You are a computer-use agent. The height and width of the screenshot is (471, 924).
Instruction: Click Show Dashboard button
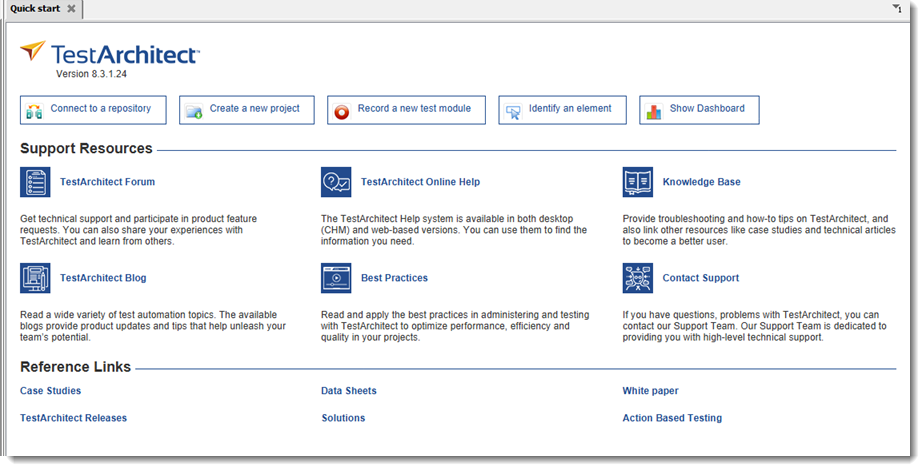pyautogui.click(x=699, y=110)
